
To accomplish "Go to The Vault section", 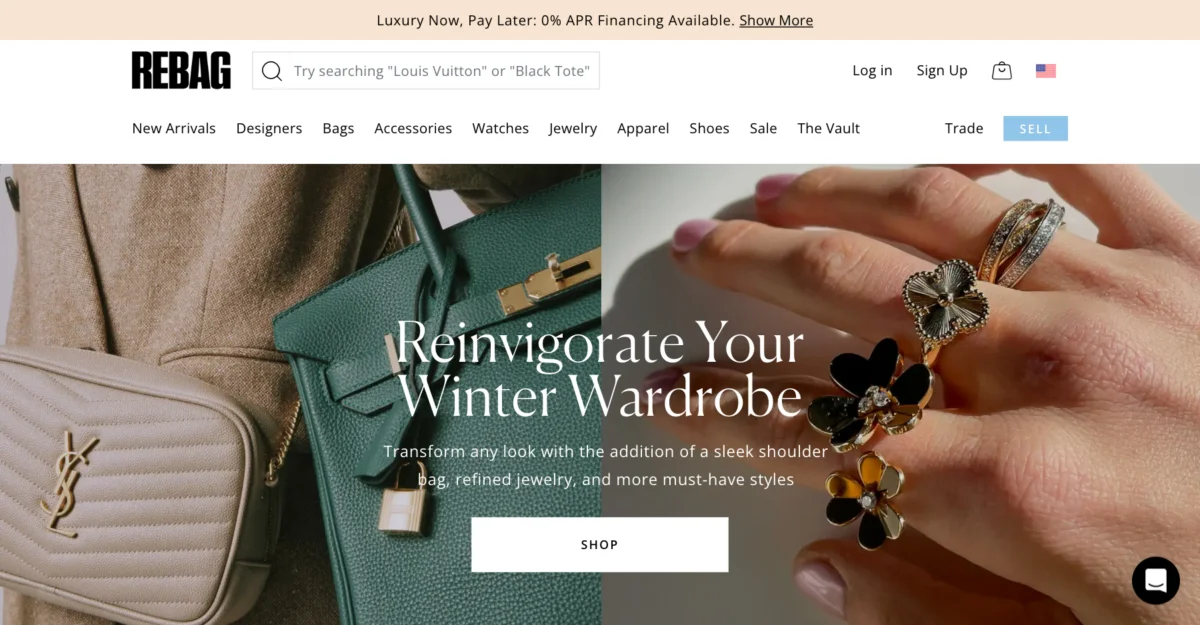I will pyautogui.click(x=828, y=128).
